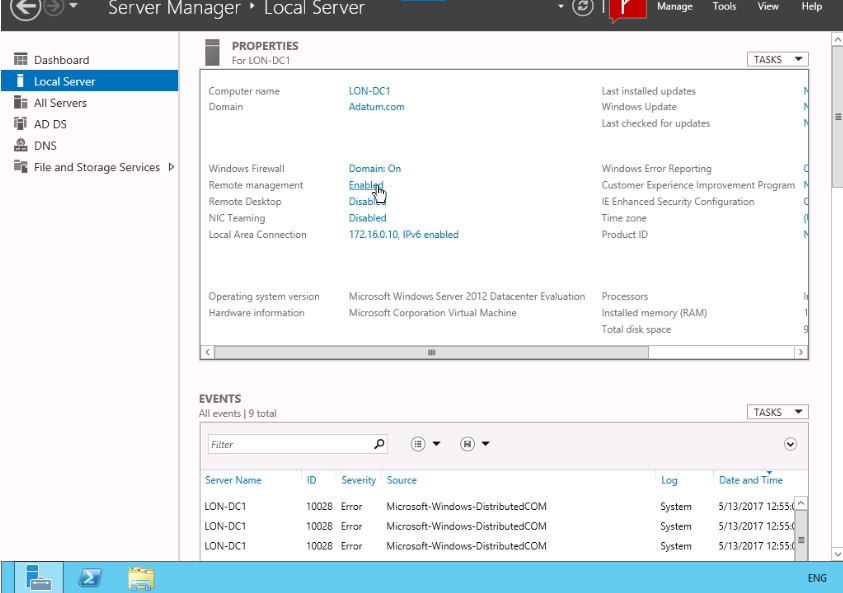The width and height of the screenshot is (843, 593).
Task: Expand the events filter chevron
Action: pyautogui.click(x=790, y=444)
